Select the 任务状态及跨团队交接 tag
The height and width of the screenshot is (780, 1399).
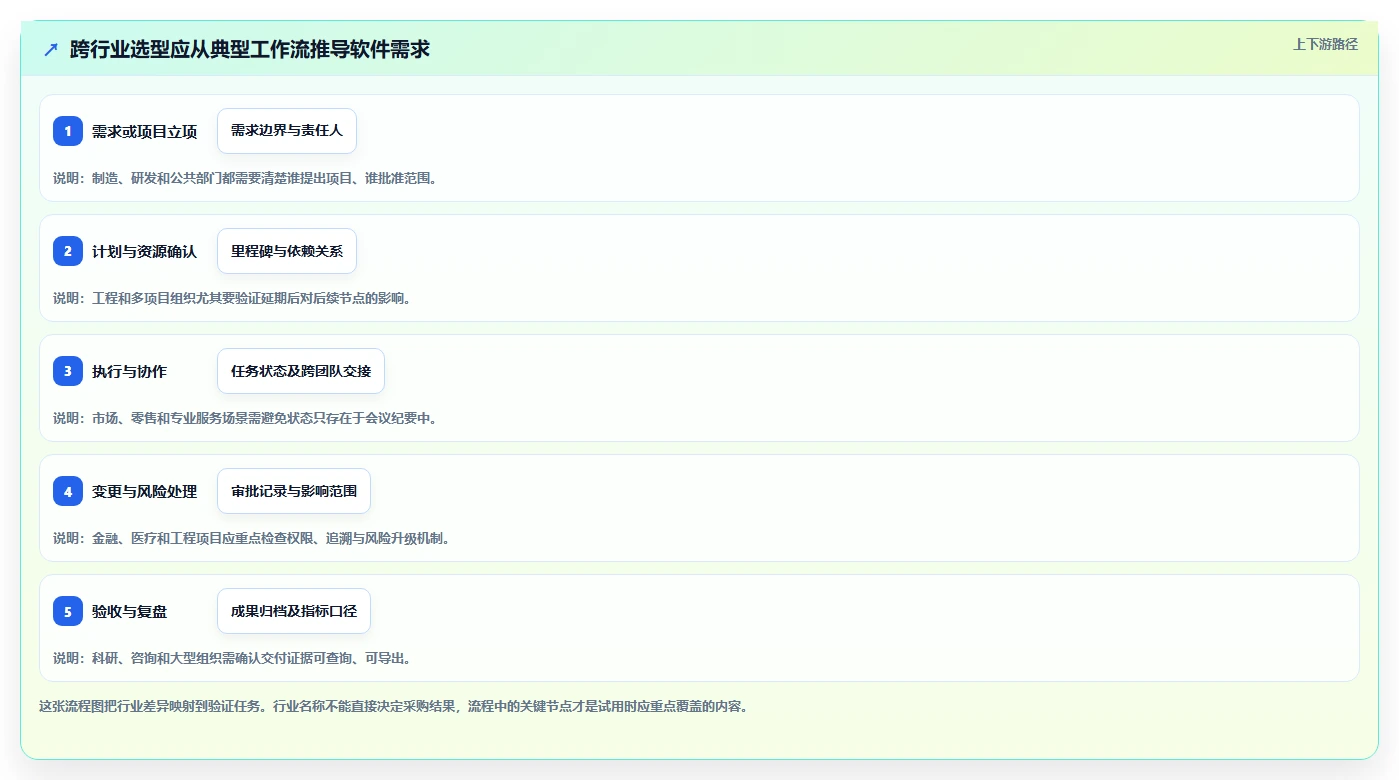pyautogui.click(x=301, y=371)
